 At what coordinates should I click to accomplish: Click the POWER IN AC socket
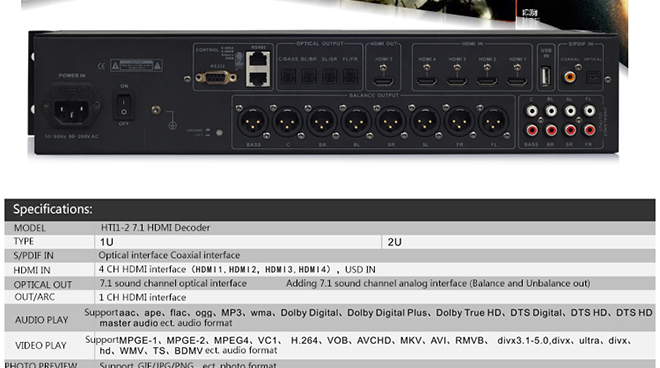[72, 105]
